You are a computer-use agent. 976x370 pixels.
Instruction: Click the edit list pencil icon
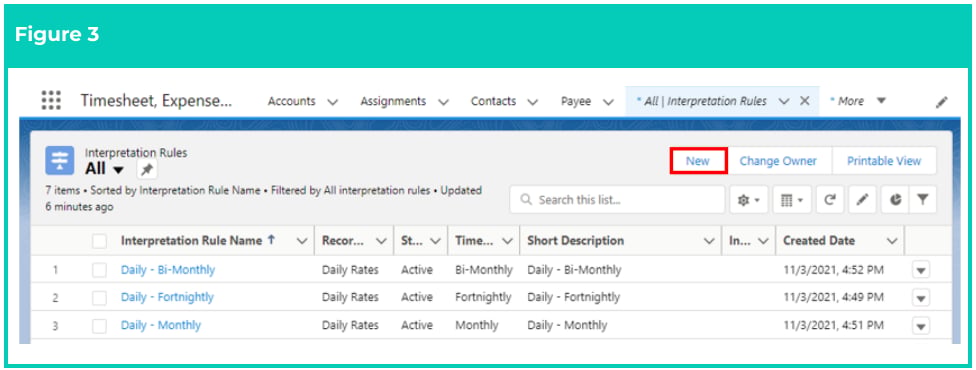[x=862, y=200]
